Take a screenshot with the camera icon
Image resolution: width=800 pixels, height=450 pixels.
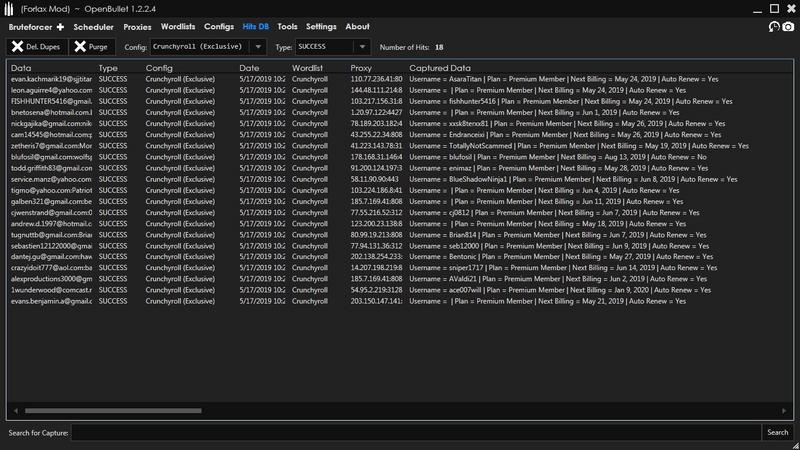[788, 27]
